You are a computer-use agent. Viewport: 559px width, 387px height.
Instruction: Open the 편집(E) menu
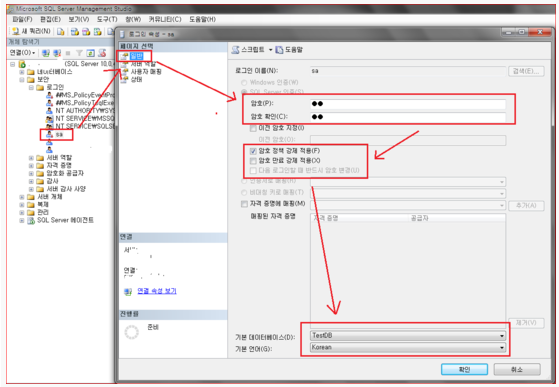(x=50, y=20)
